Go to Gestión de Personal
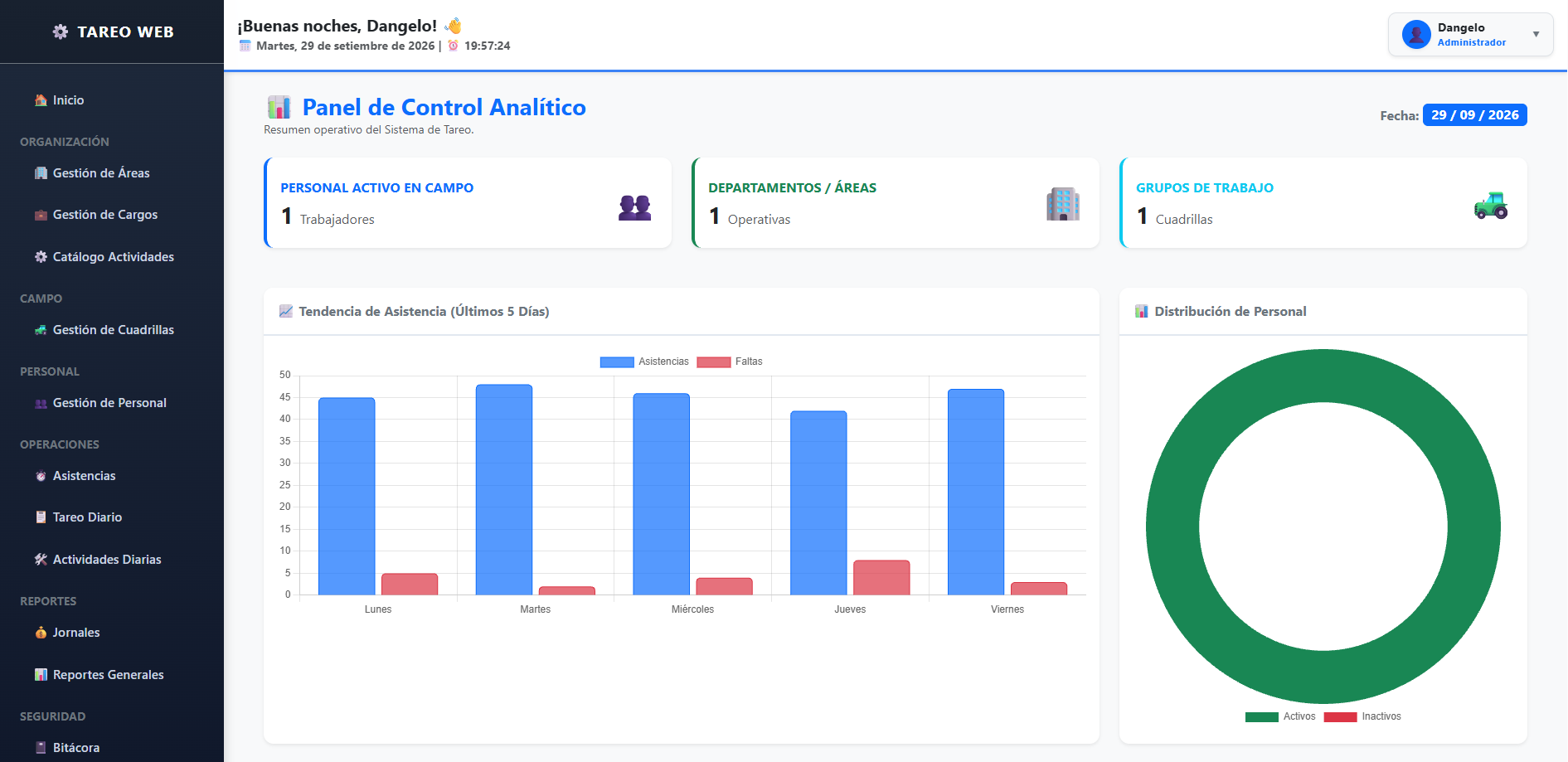Image resolution: width=1568 pixels, height=762 pixels. (x=112, y=403)
